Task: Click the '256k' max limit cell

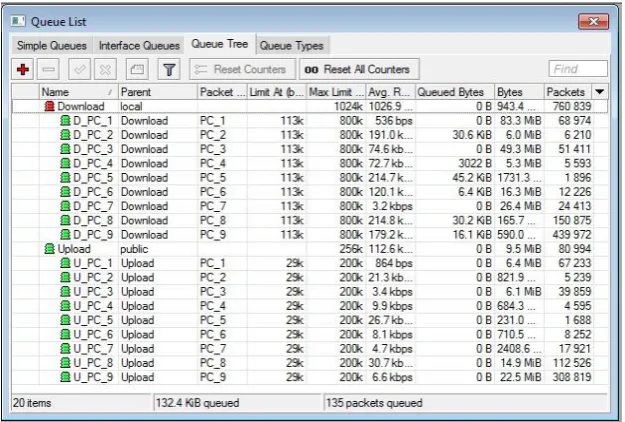Action: (x=351, y=249)
